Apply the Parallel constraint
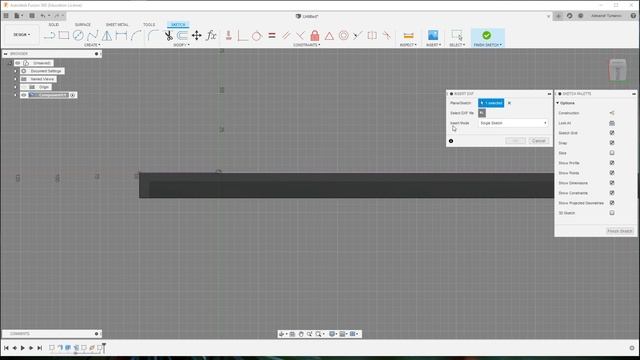 [x=286, y=36]
